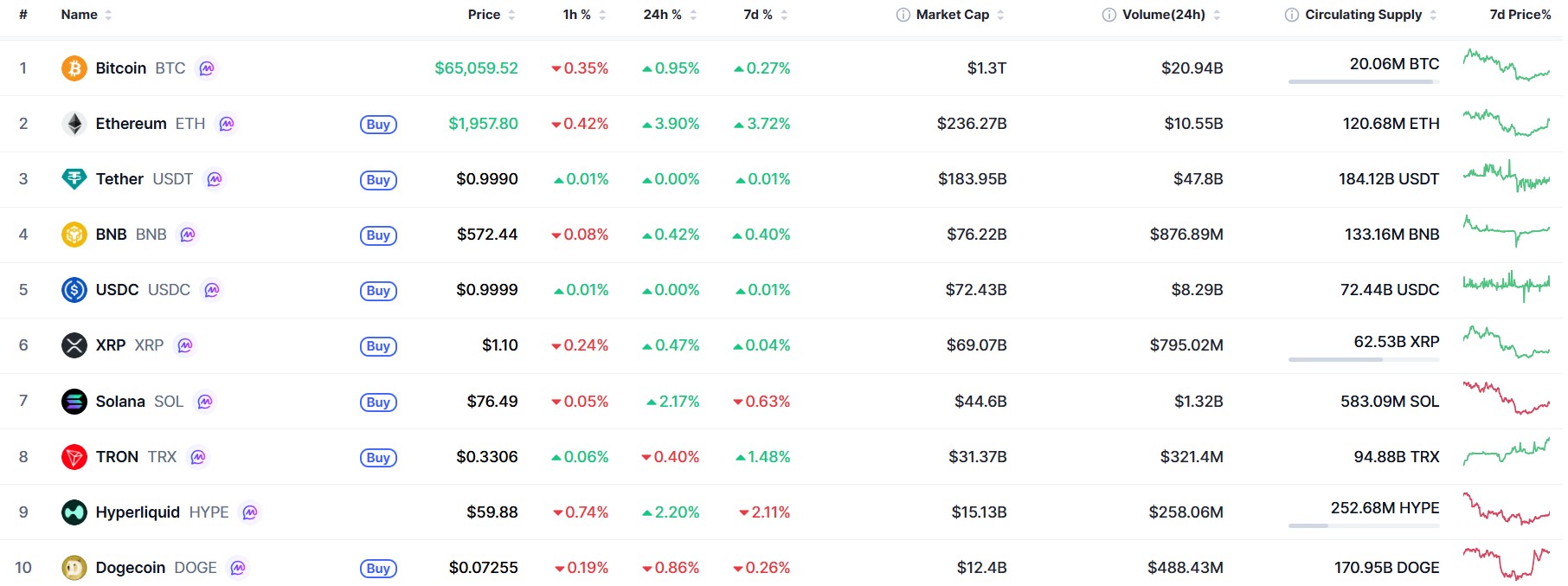This screenshot has width=1568, height=586.
Task: Click the Bitcoin logo icon
Action: [x=74, y=68]
